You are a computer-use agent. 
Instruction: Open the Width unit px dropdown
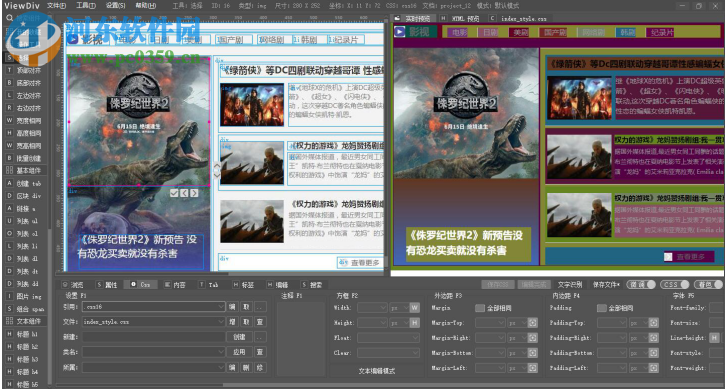coord(399,308)
